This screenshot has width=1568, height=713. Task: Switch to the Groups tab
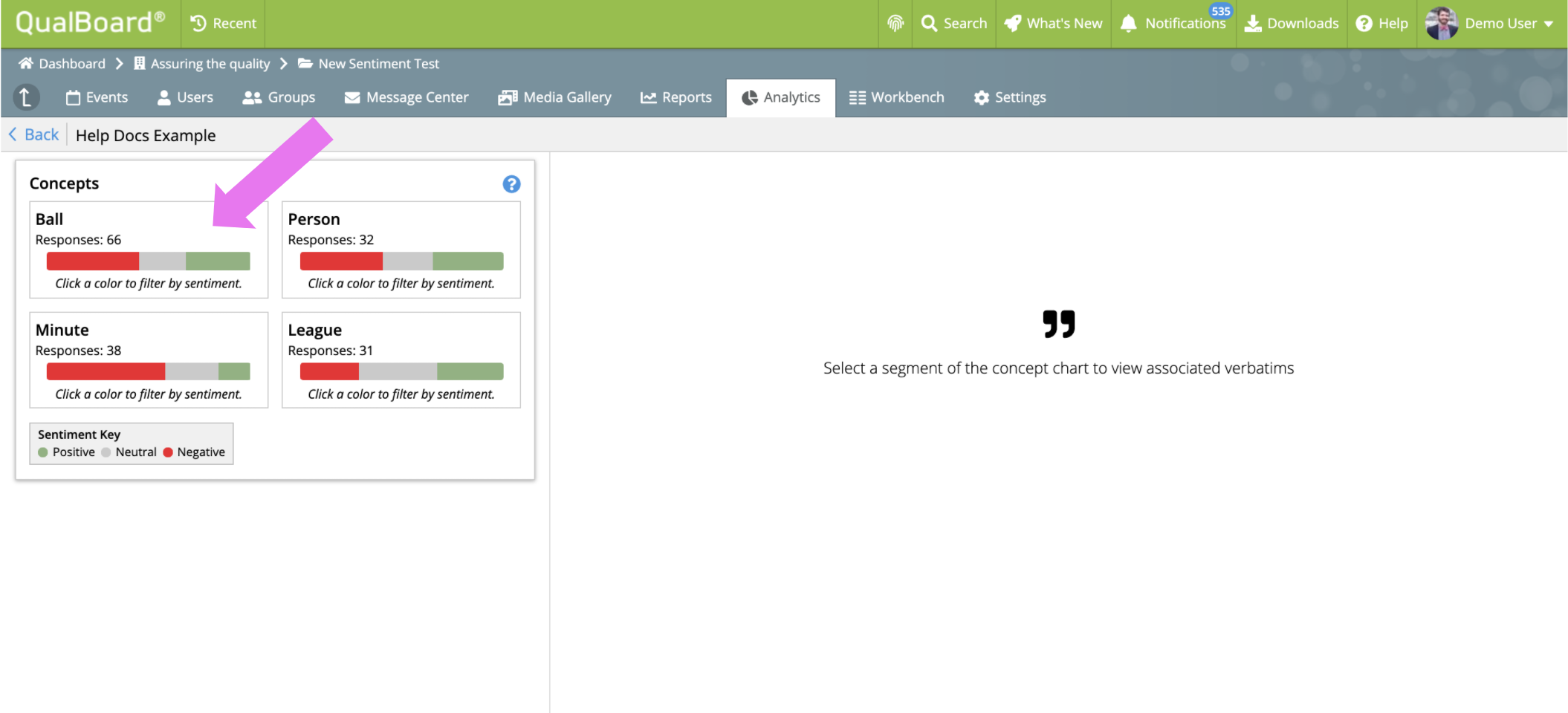click(279, 97)
